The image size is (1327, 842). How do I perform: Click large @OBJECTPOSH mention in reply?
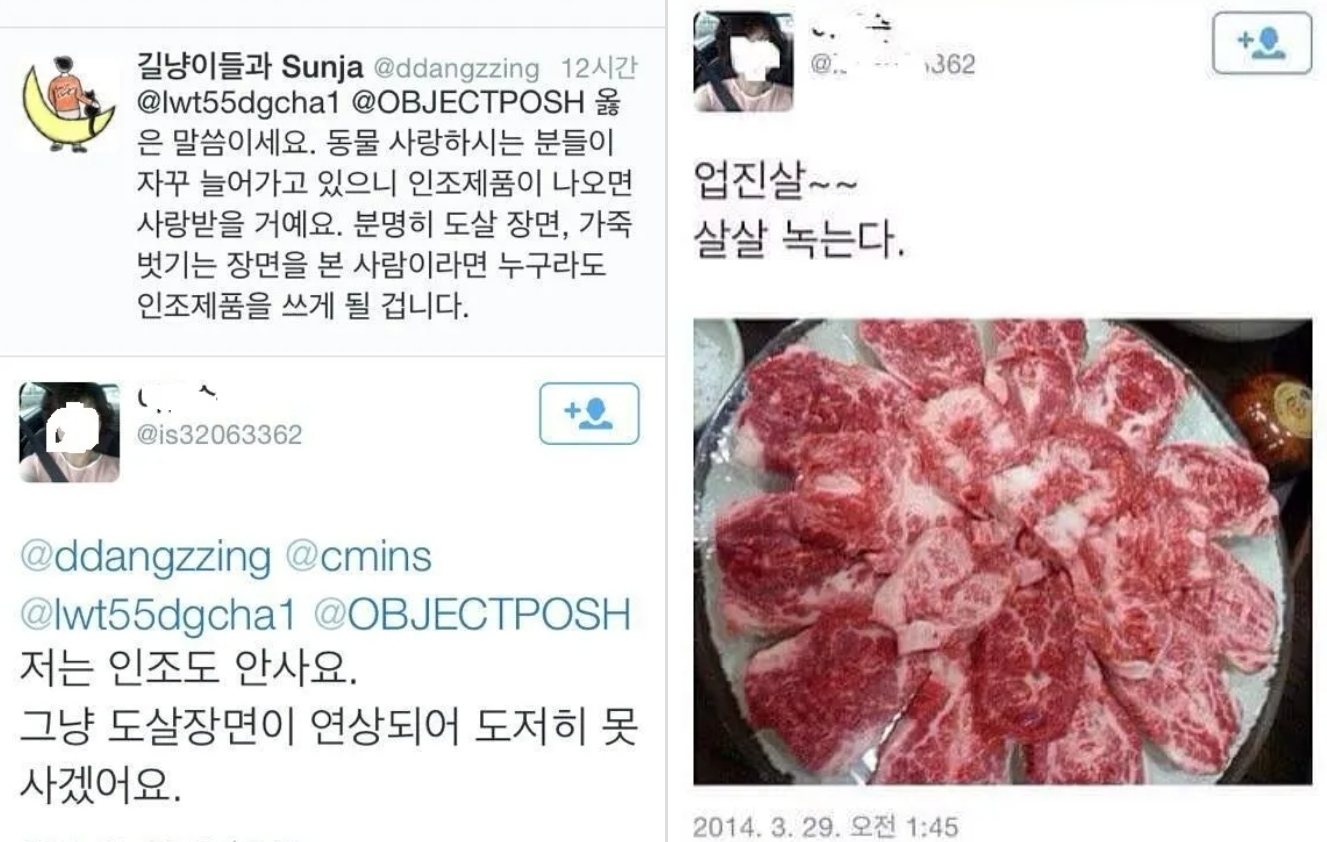point(472,615)
